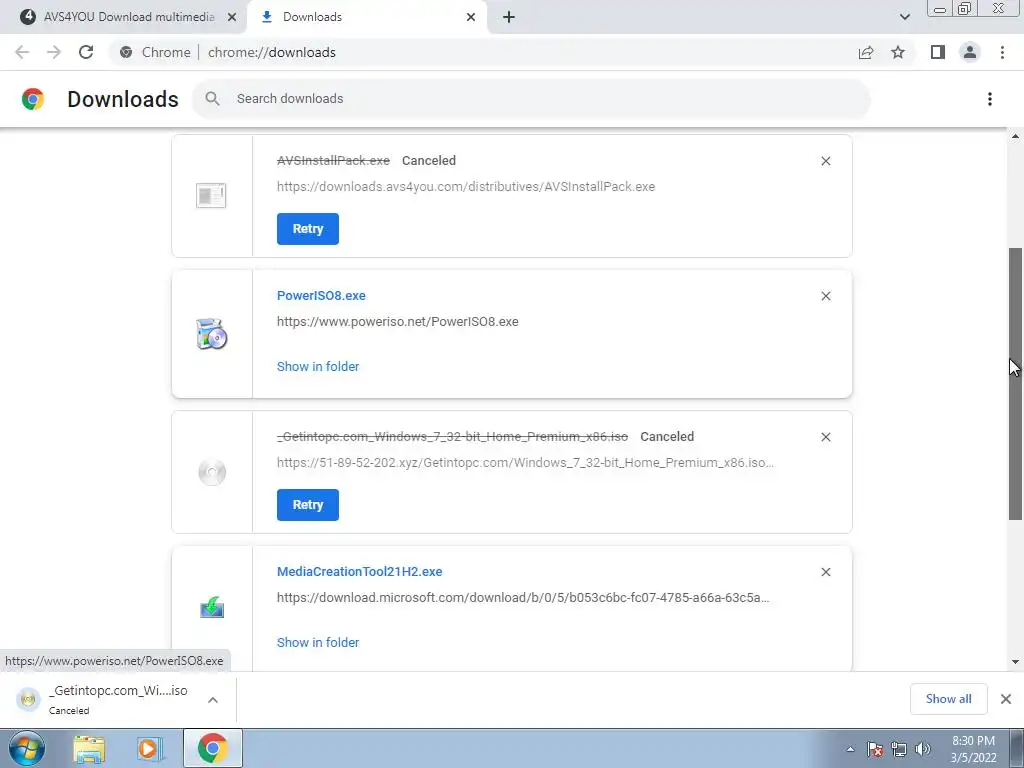
Task: Show PowerISO8.exe in folder
Action: click(318, 366)
